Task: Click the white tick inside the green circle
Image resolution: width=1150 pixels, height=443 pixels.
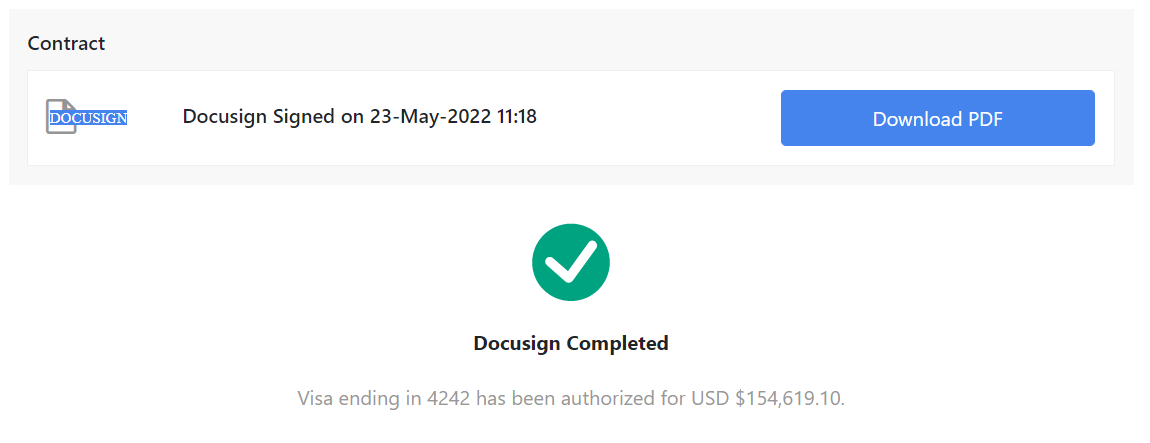Action: [x=571, y=263]
